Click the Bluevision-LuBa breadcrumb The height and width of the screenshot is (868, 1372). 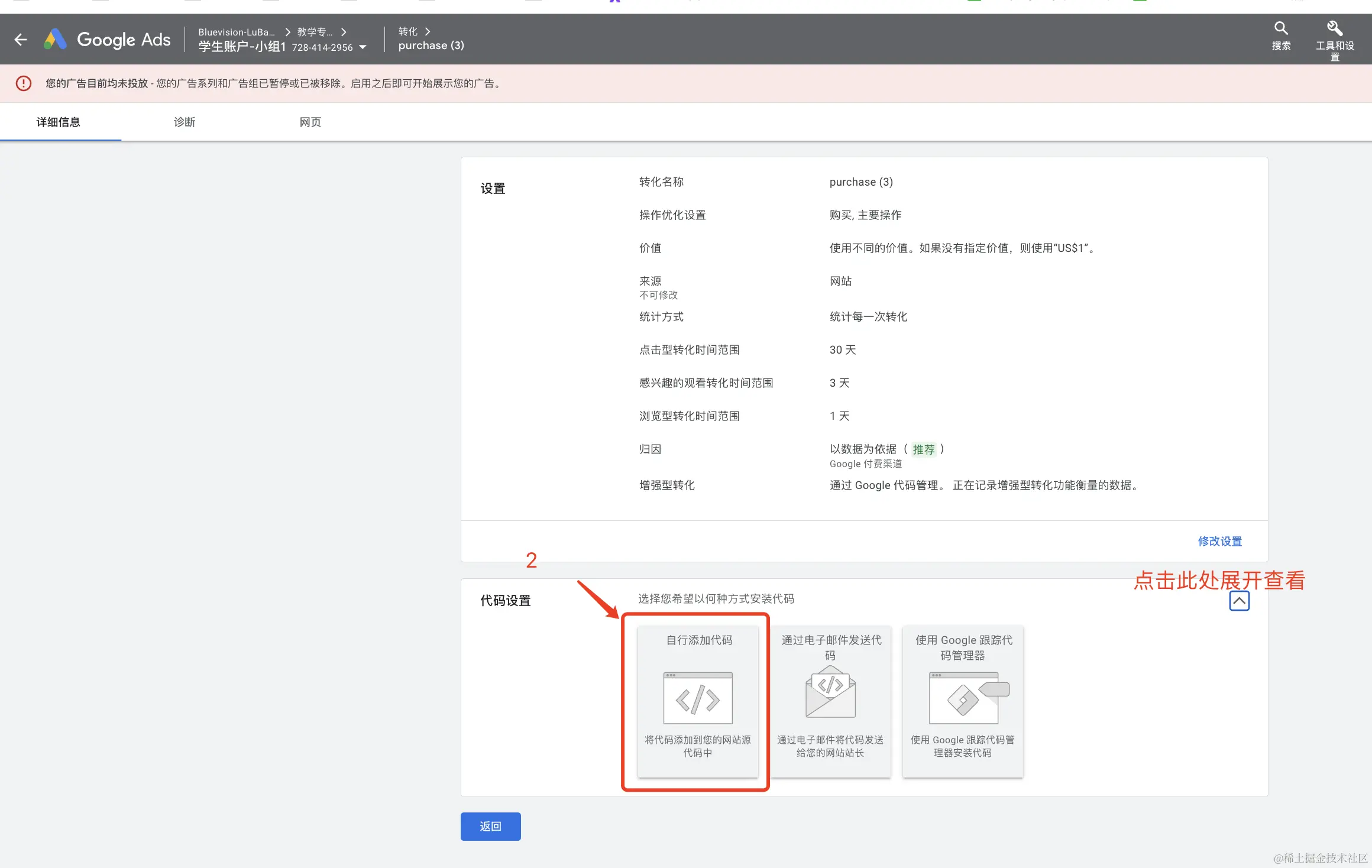point(236,32)
